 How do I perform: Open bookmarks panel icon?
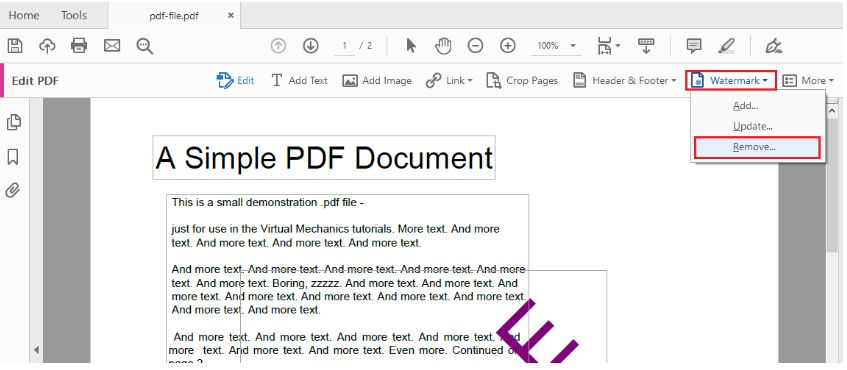13,157
